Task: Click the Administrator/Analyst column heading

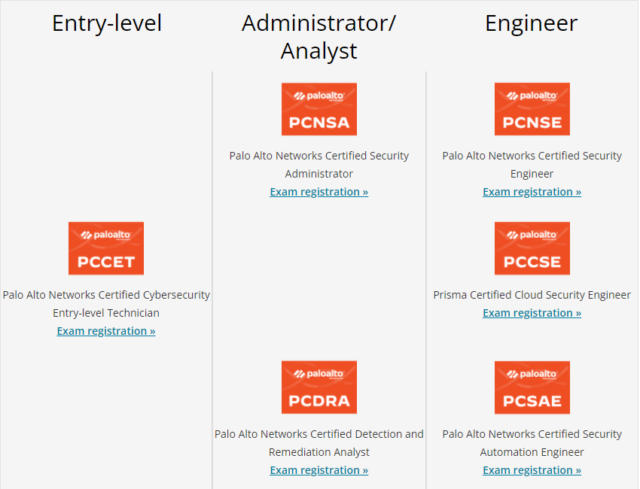Action: (x=319, y=36)
